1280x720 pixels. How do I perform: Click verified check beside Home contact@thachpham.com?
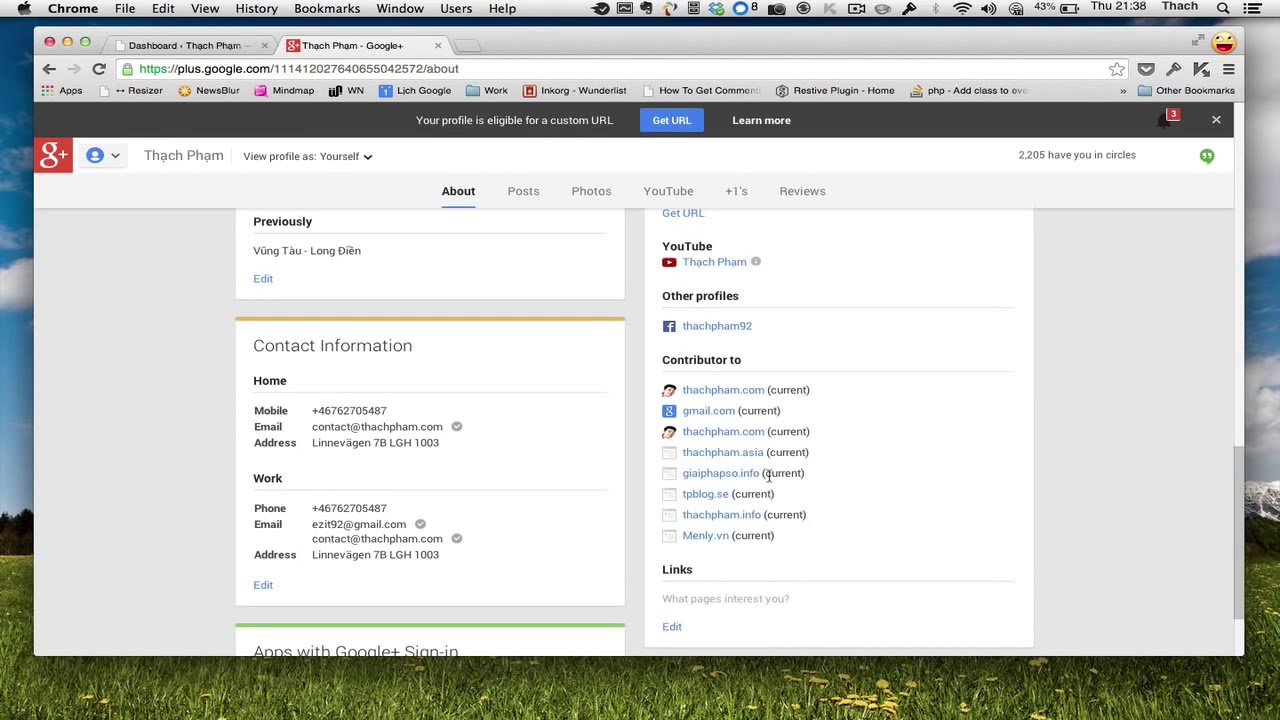(x=456, y=427)
